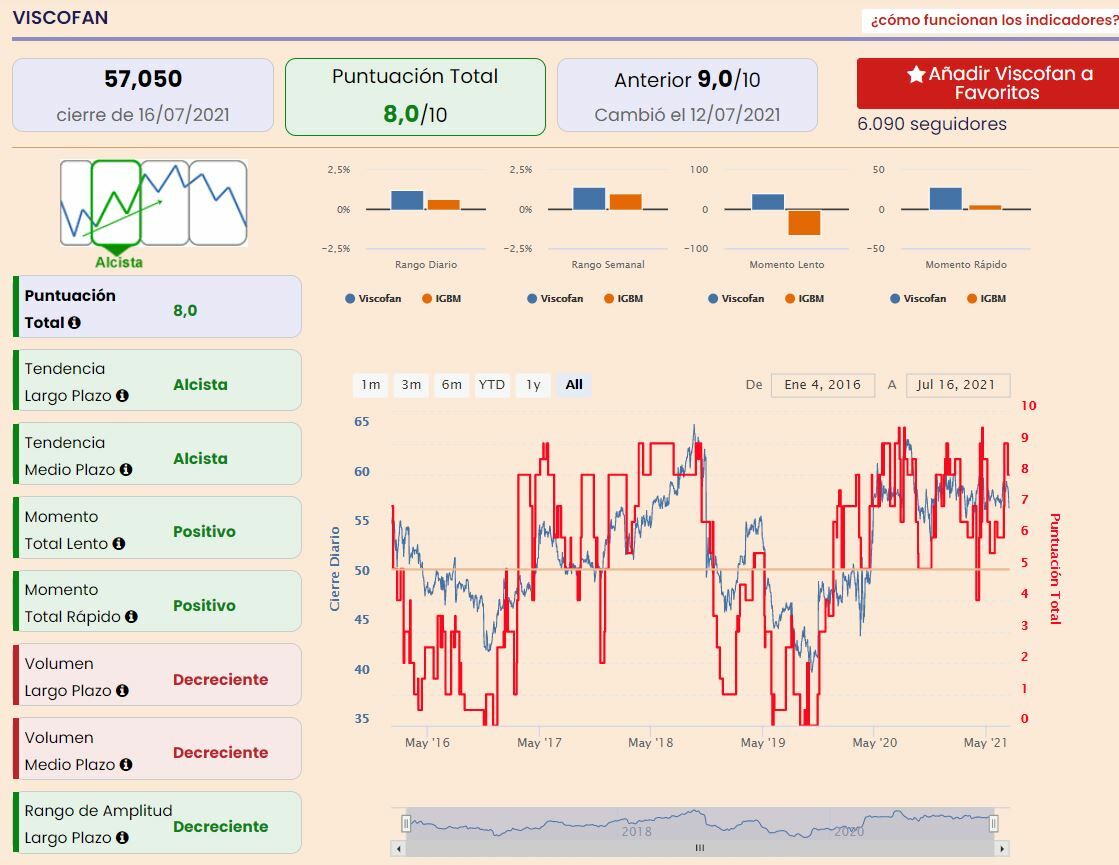Toggle IGBM series in Rango Semanal legend
1119x865 pixels.
[623, 298]
